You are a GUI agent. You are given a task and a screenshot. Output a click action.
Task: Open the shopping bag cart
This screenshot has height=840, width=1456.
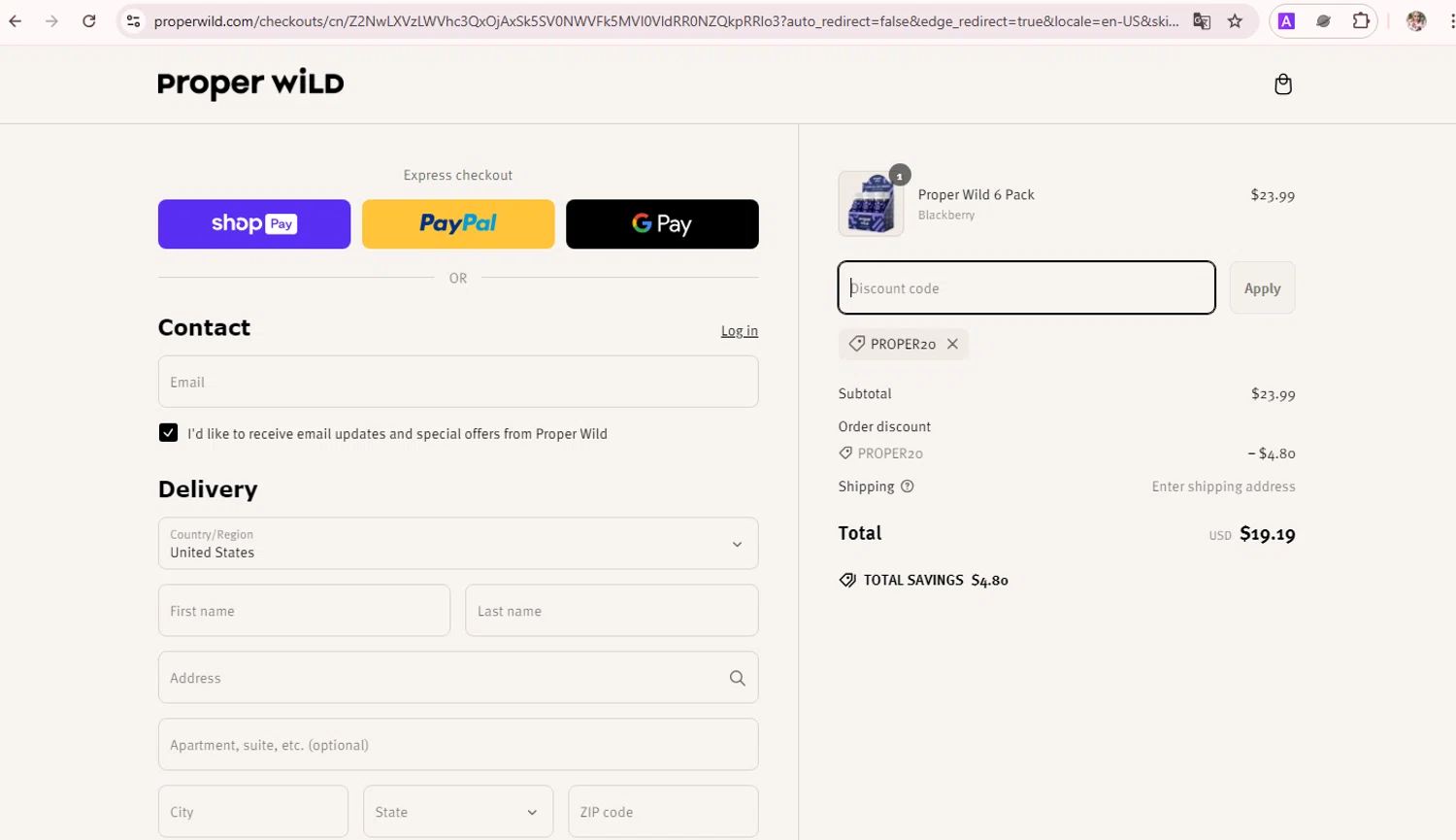point(1282,84)
